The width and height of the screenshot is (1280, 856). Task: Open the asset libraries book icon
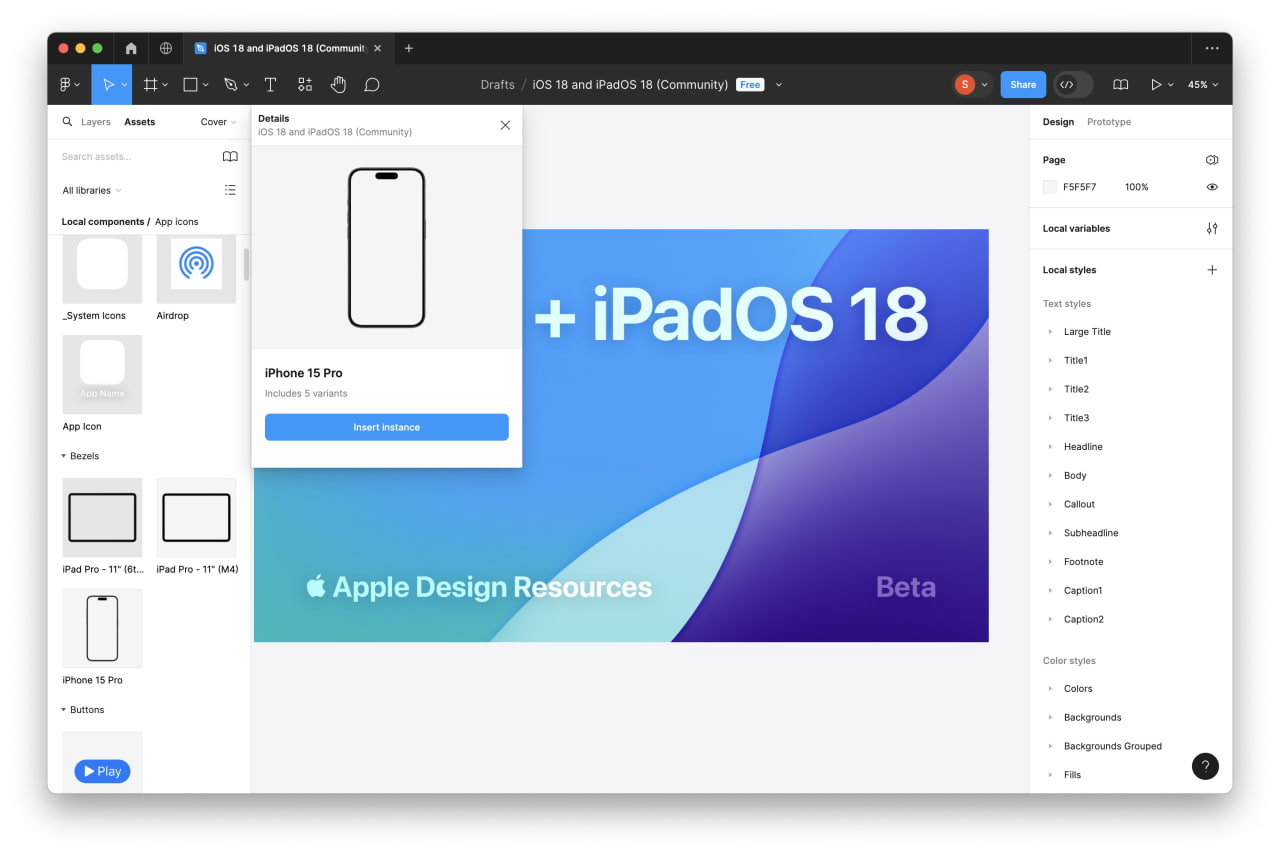click(x=230, y=156)
